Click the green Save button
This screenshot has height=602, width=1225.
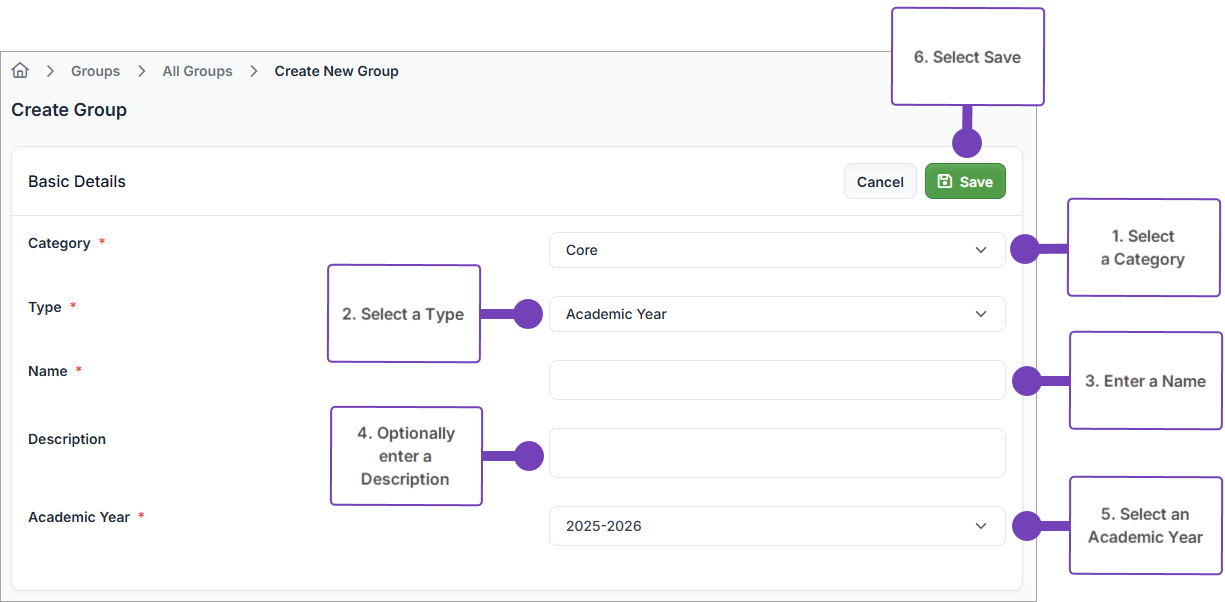pyautogui.click(x=964, y=181)
